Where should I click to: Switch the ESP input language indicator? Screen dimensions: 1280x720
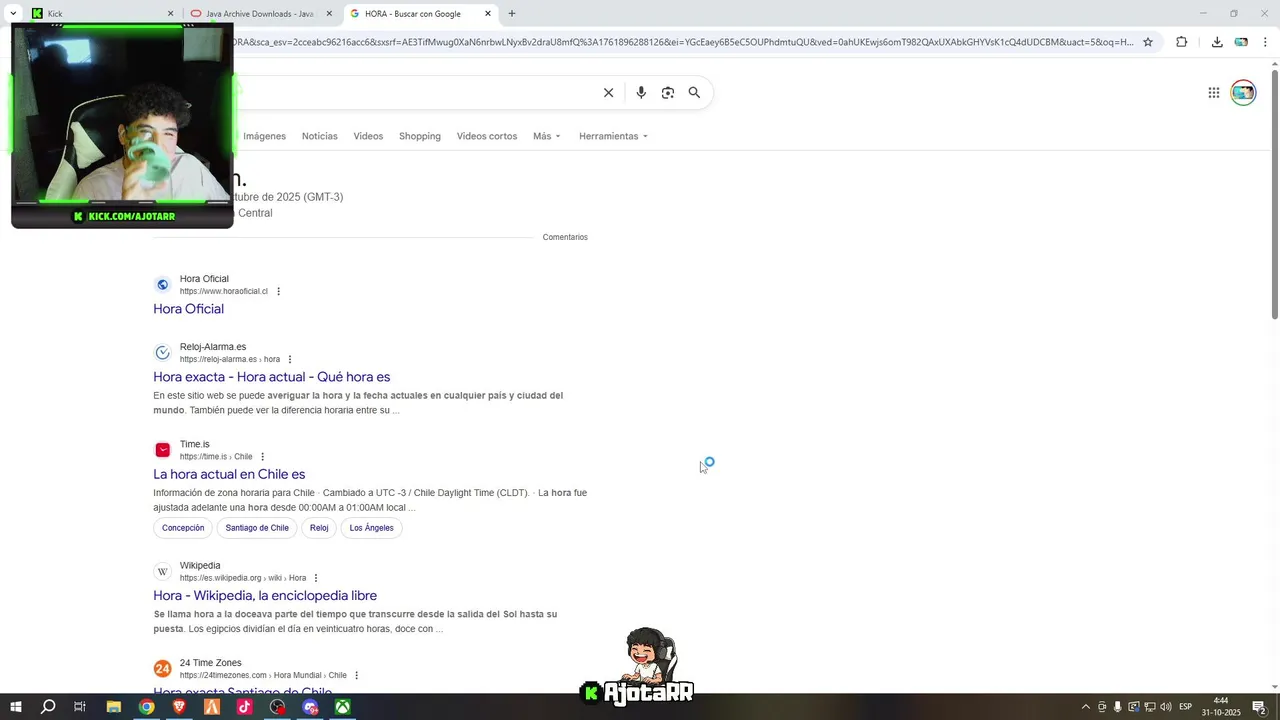tap(1186, 707)
